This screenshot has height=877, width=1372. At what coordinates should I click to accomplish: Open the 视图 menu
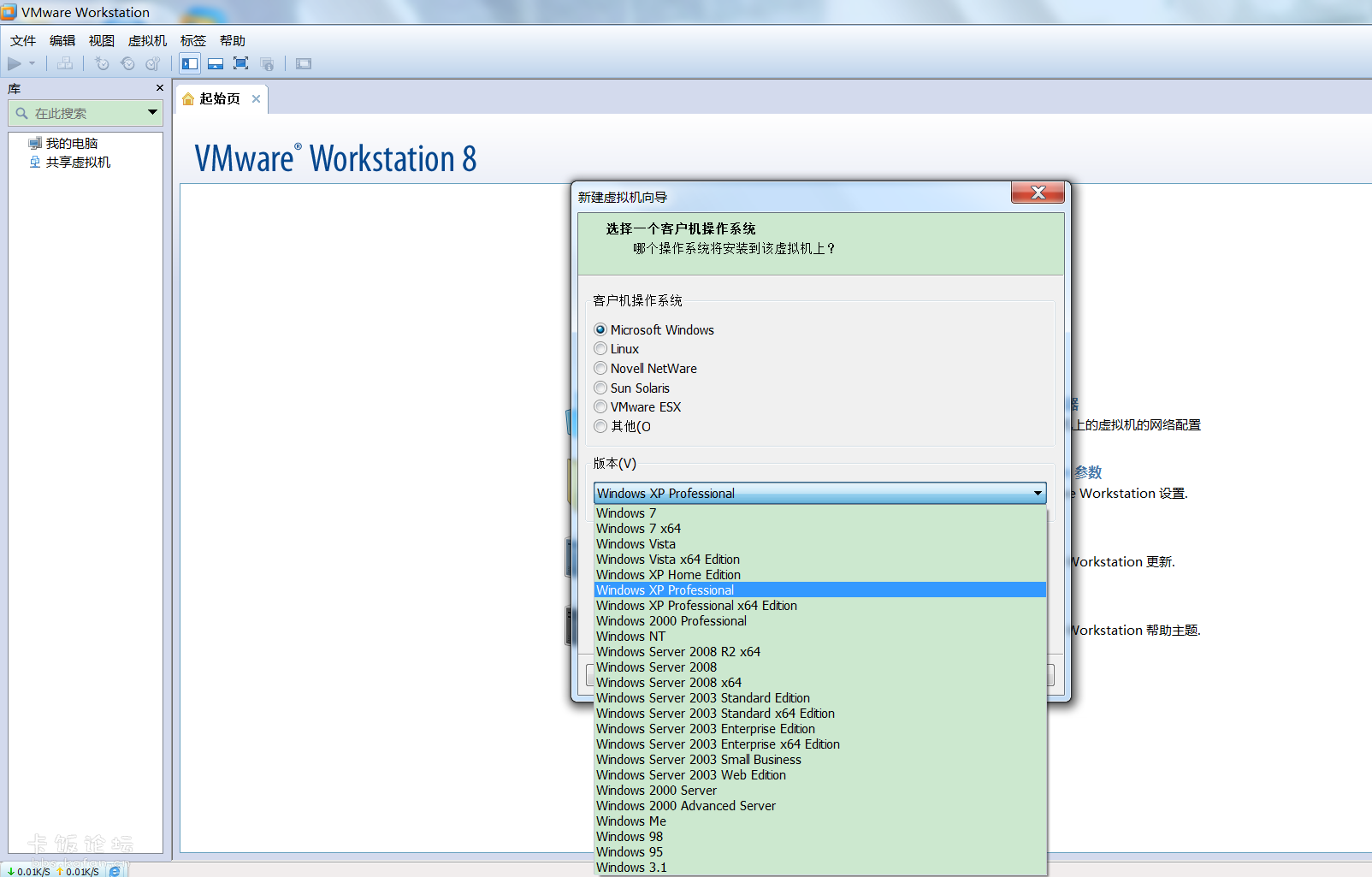(102, 40)
